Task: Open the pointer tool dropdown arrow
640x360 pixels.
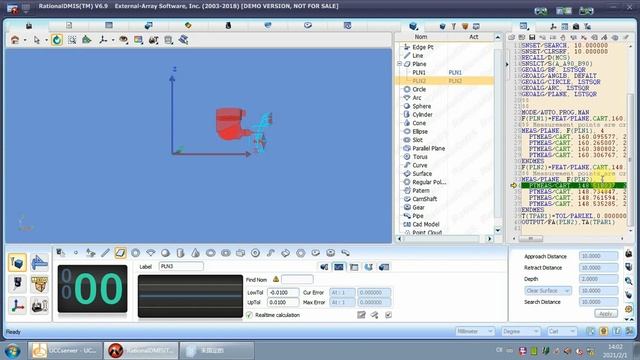Action: pos(46,40)
